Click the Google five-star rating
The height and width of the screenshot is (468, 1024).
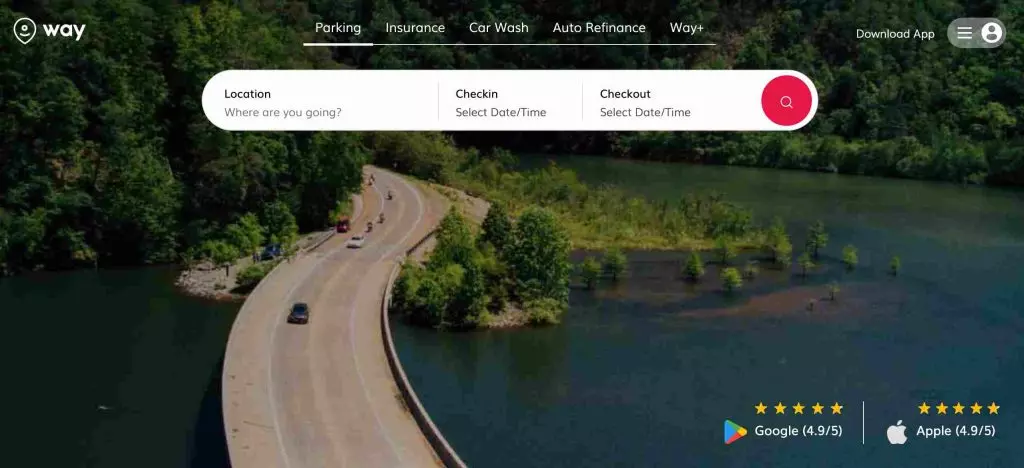(799, 409)
